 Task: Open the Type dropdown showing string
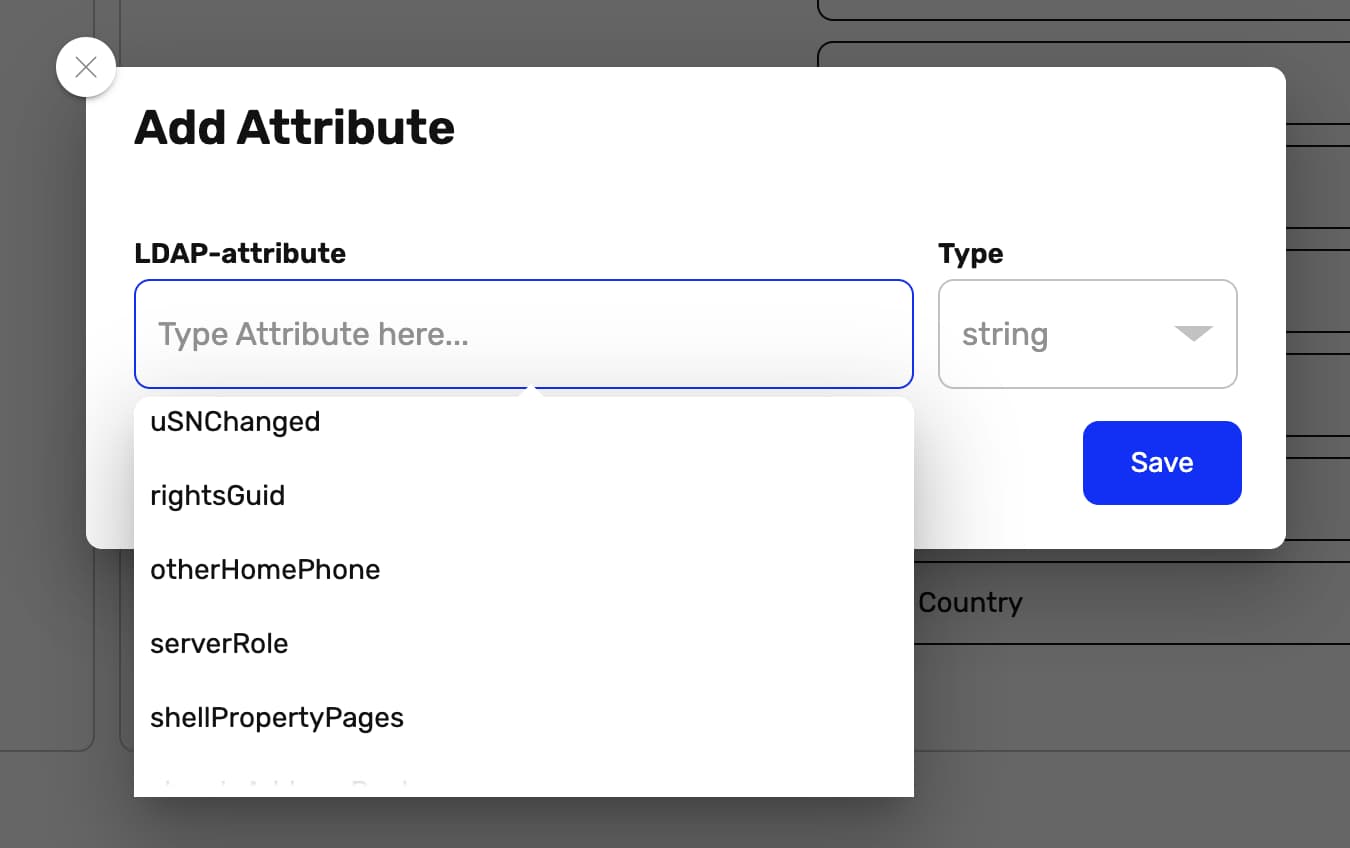1087,334
